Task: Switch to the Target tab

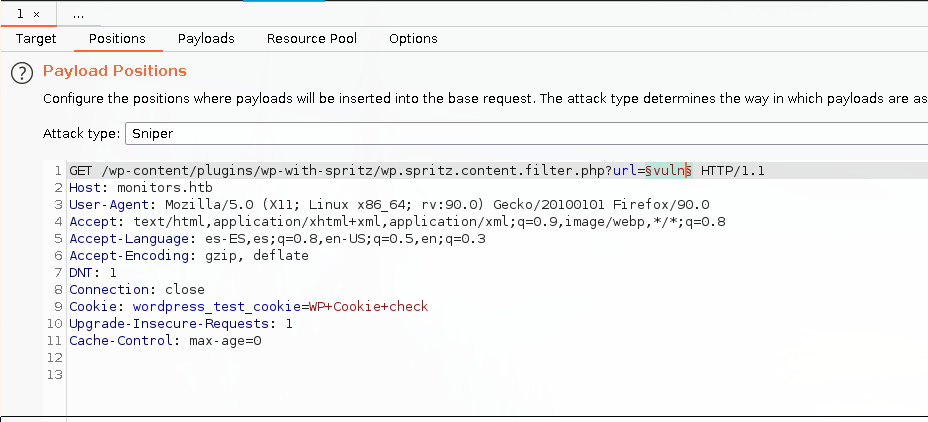Action: click(x=36, y=39)
